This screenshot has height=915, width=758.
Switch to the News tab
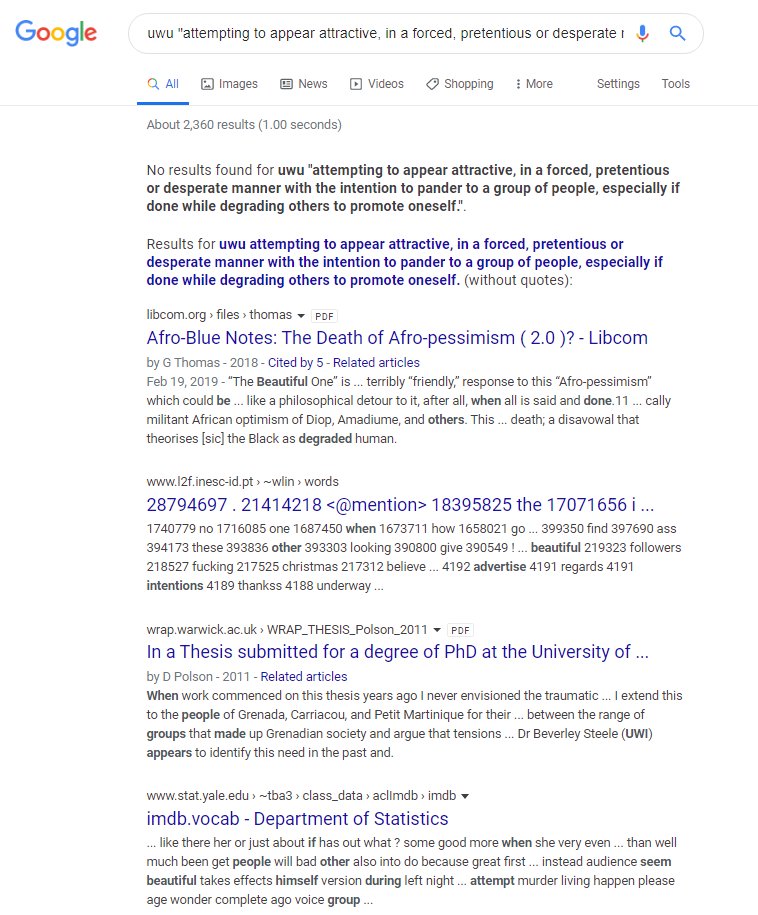pyautogui.click(x=304, y=84)
